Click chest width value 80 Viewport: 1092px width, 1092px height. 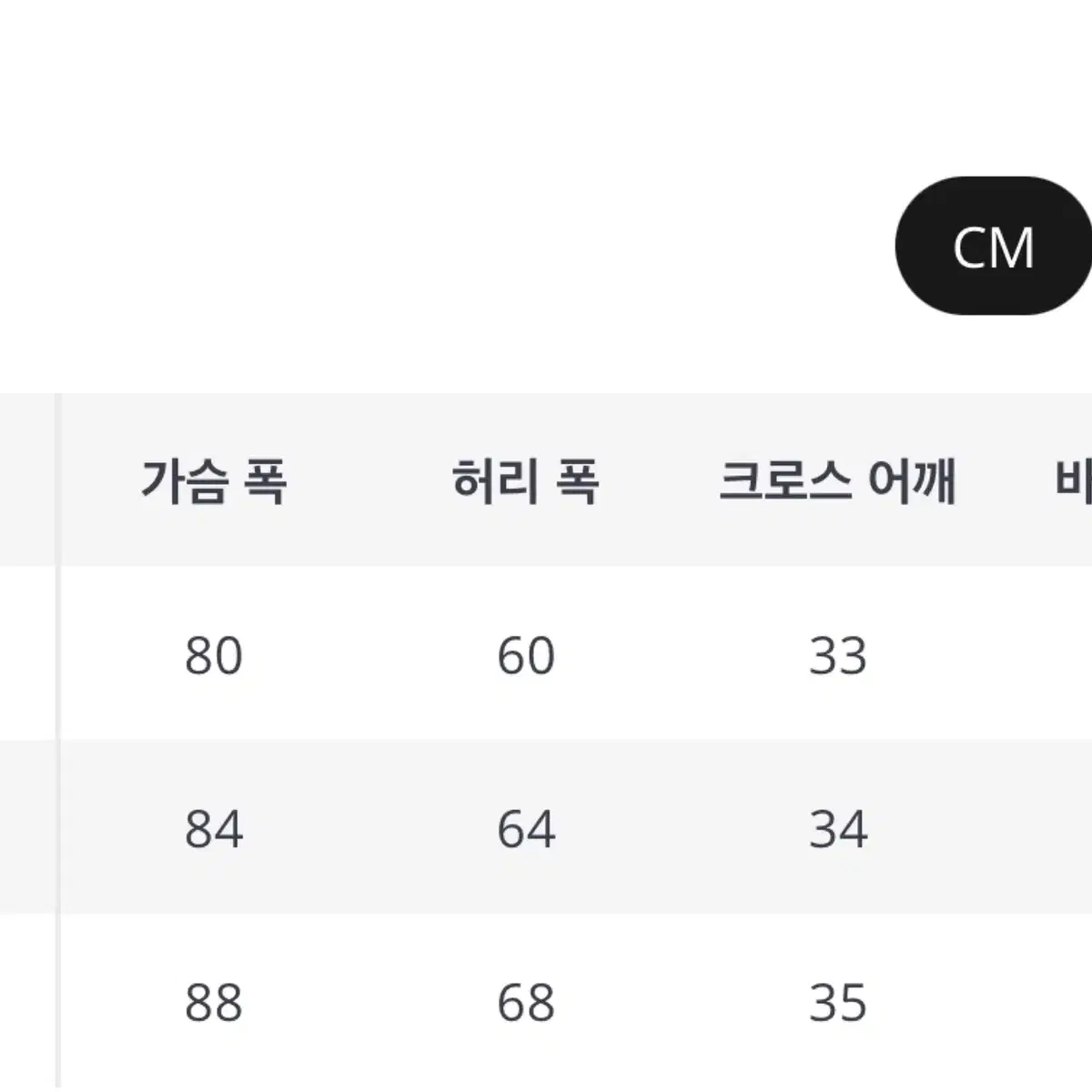[x=214, y=655]
